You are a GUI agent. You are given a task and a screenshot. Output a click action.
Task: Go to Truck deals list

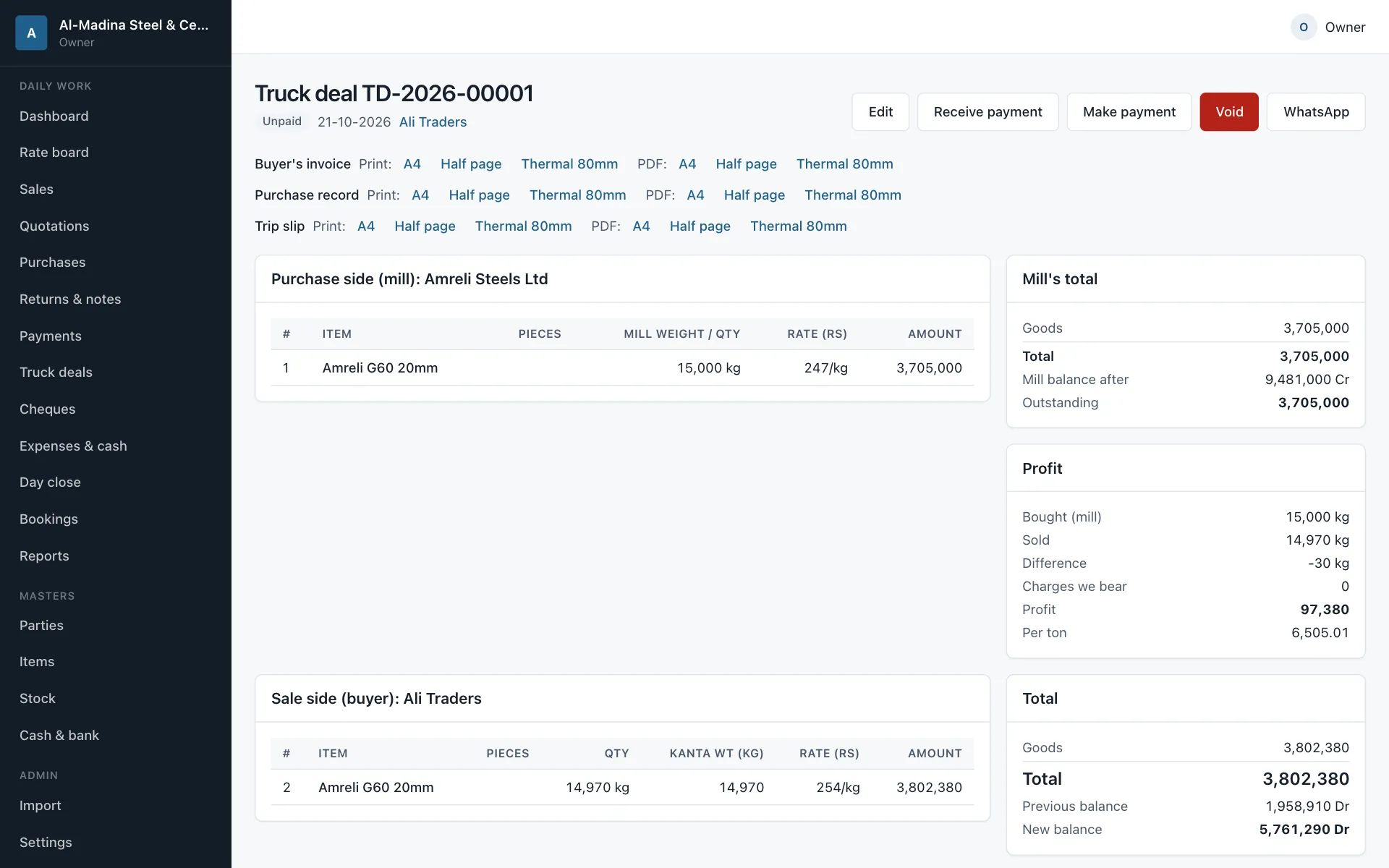tap(56, 373)
